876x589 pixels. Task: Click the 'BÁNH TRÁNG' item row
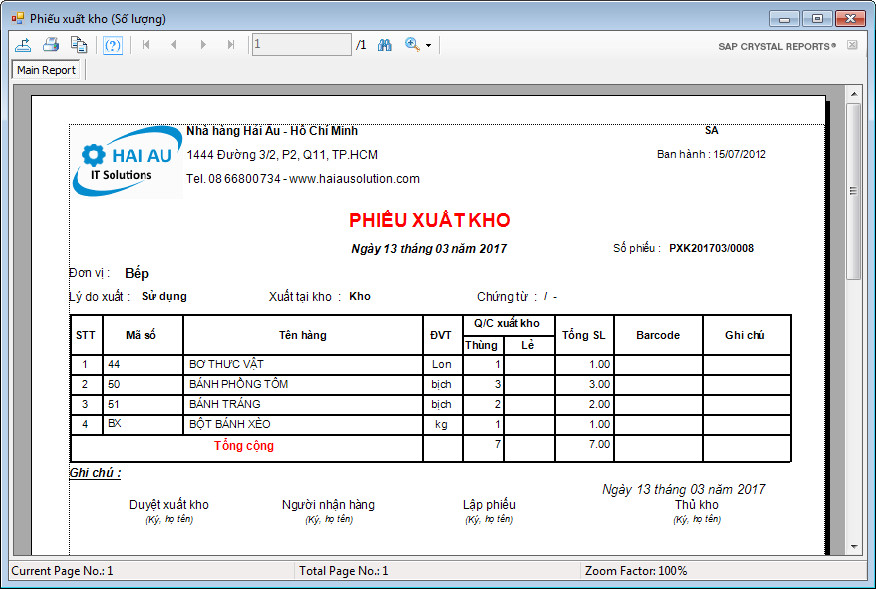431,405
